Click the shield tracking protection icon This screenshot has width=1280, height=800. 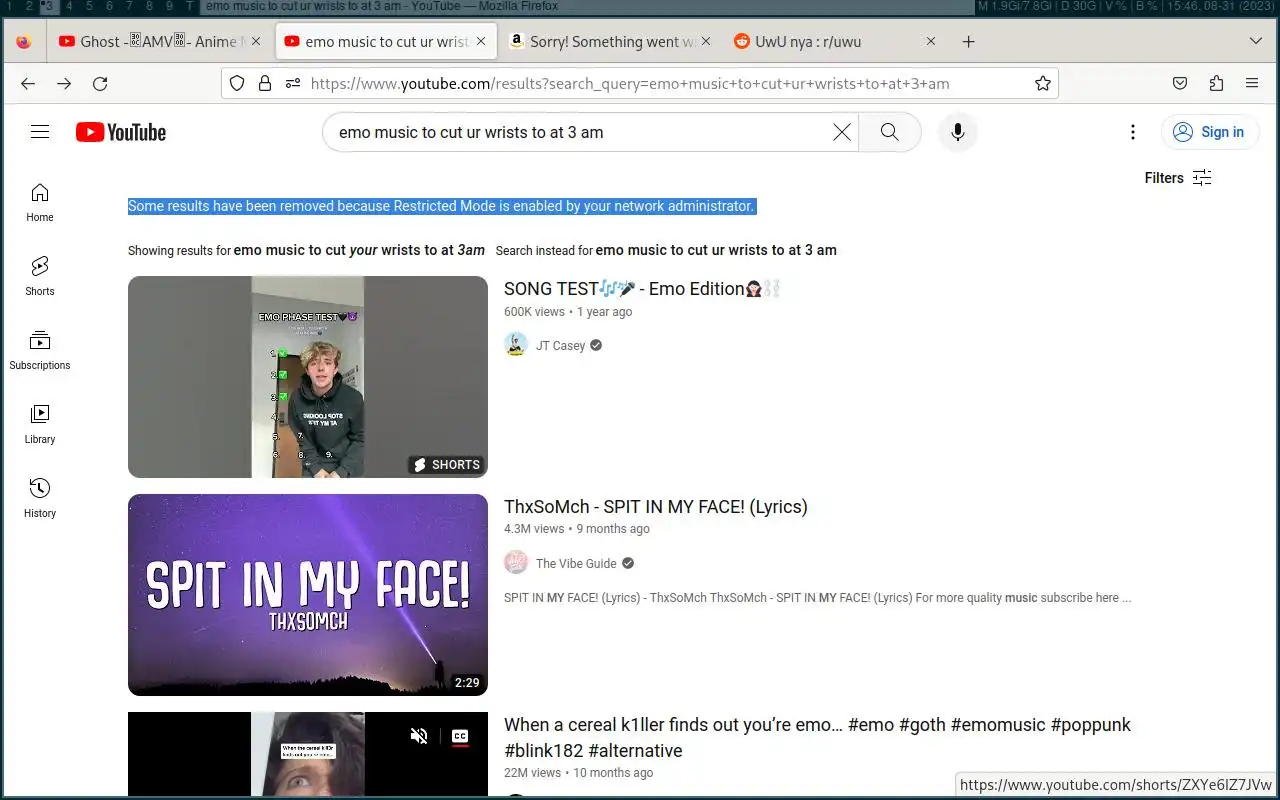[237, 84]
